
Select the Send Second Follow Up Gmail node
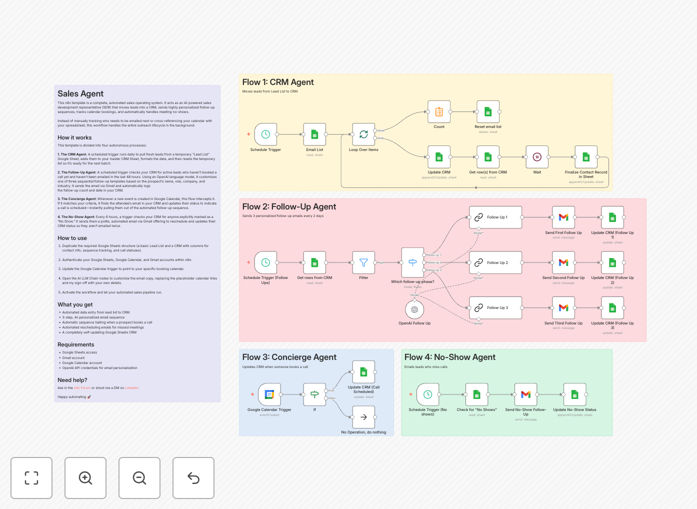coord(563,262)
